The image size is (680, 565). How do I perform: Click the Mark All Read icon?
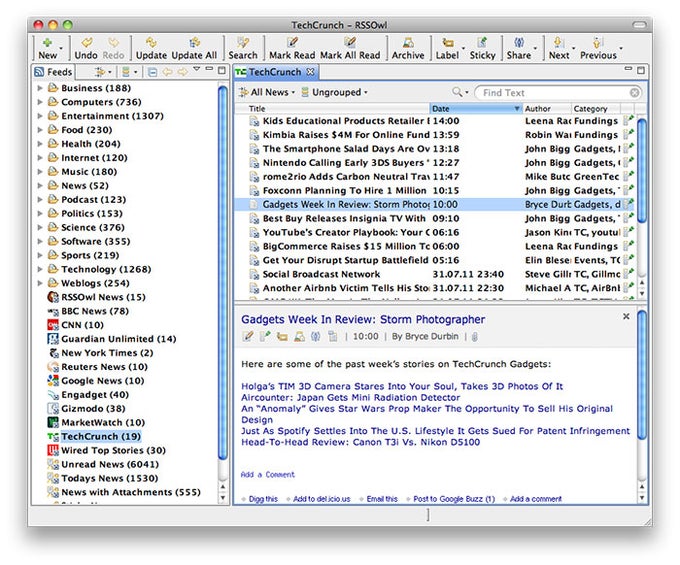pyautogui.click(x=350, y=42)
